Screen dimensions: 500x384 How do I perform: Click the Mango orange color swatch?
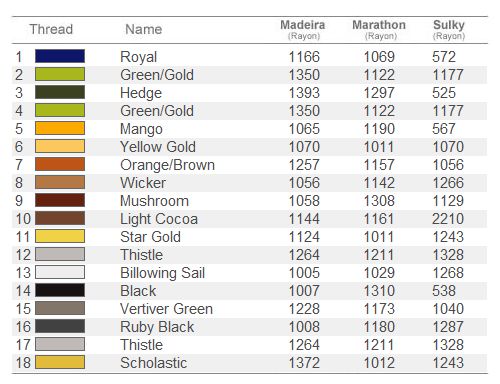click(x=60, y=128)
